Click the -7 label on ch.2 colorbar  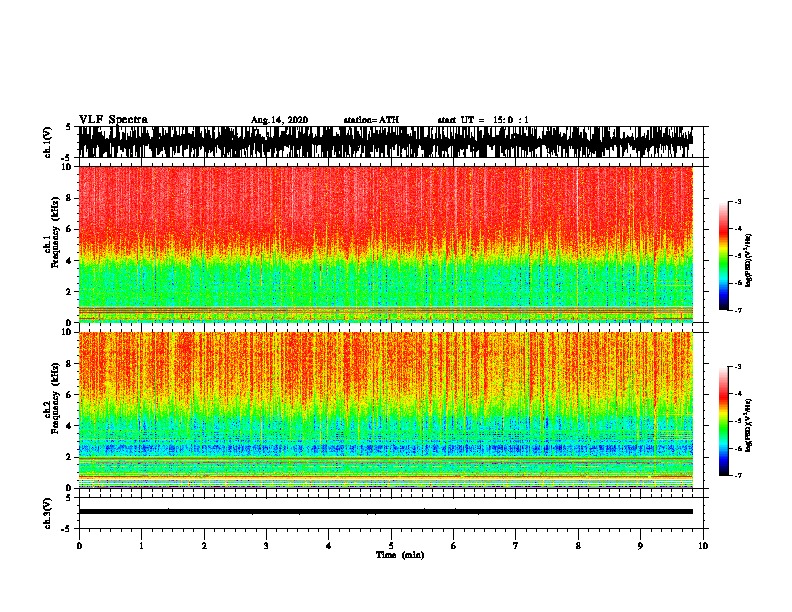(737, 476)
